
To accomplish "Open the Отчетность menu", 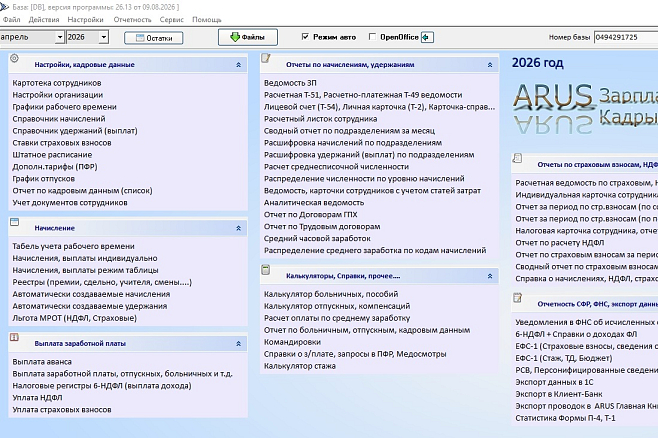I will pyautogui.click(x=132, y=20).
